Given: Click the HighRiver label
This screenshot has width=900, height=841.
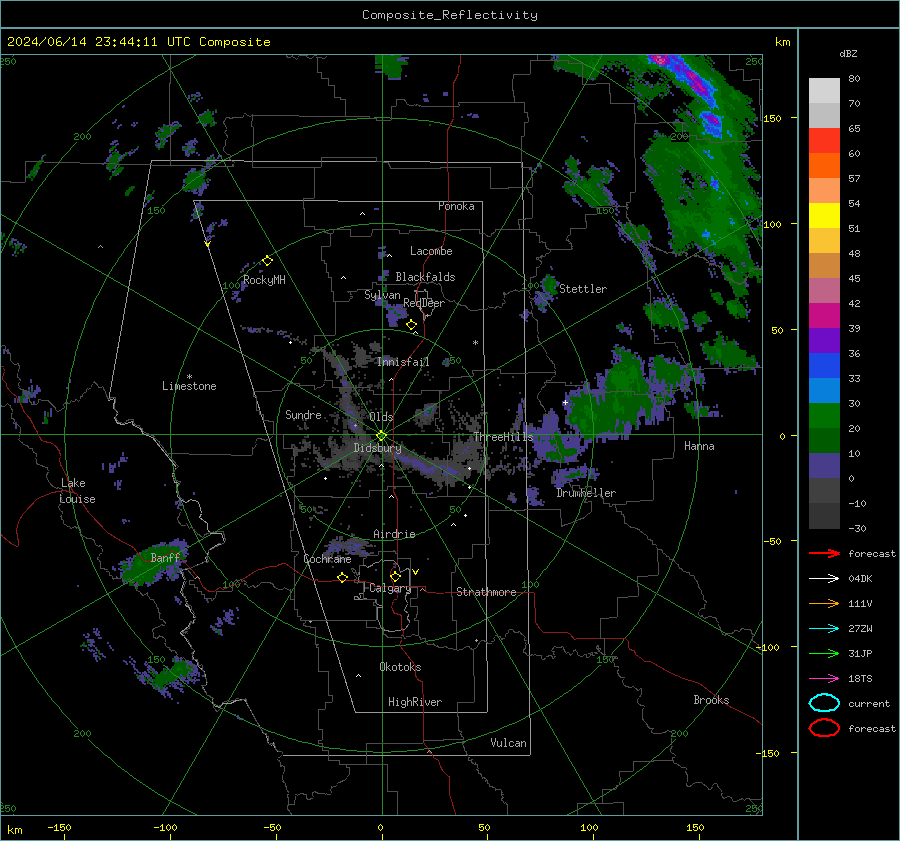Looking at the screenshot, I should [415, 702].
